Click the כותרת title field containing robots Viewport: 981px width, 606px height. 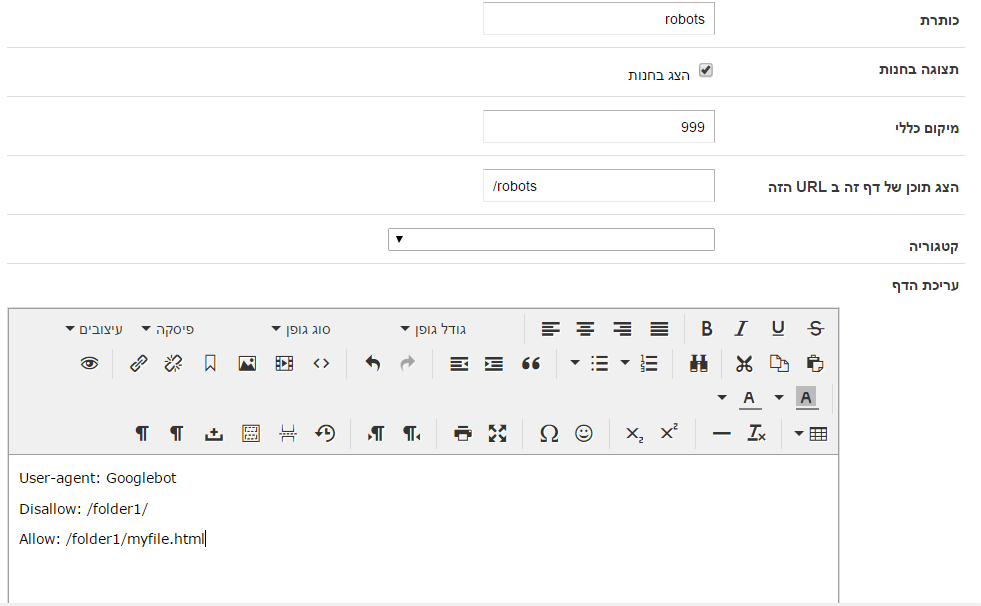point(599,19)
